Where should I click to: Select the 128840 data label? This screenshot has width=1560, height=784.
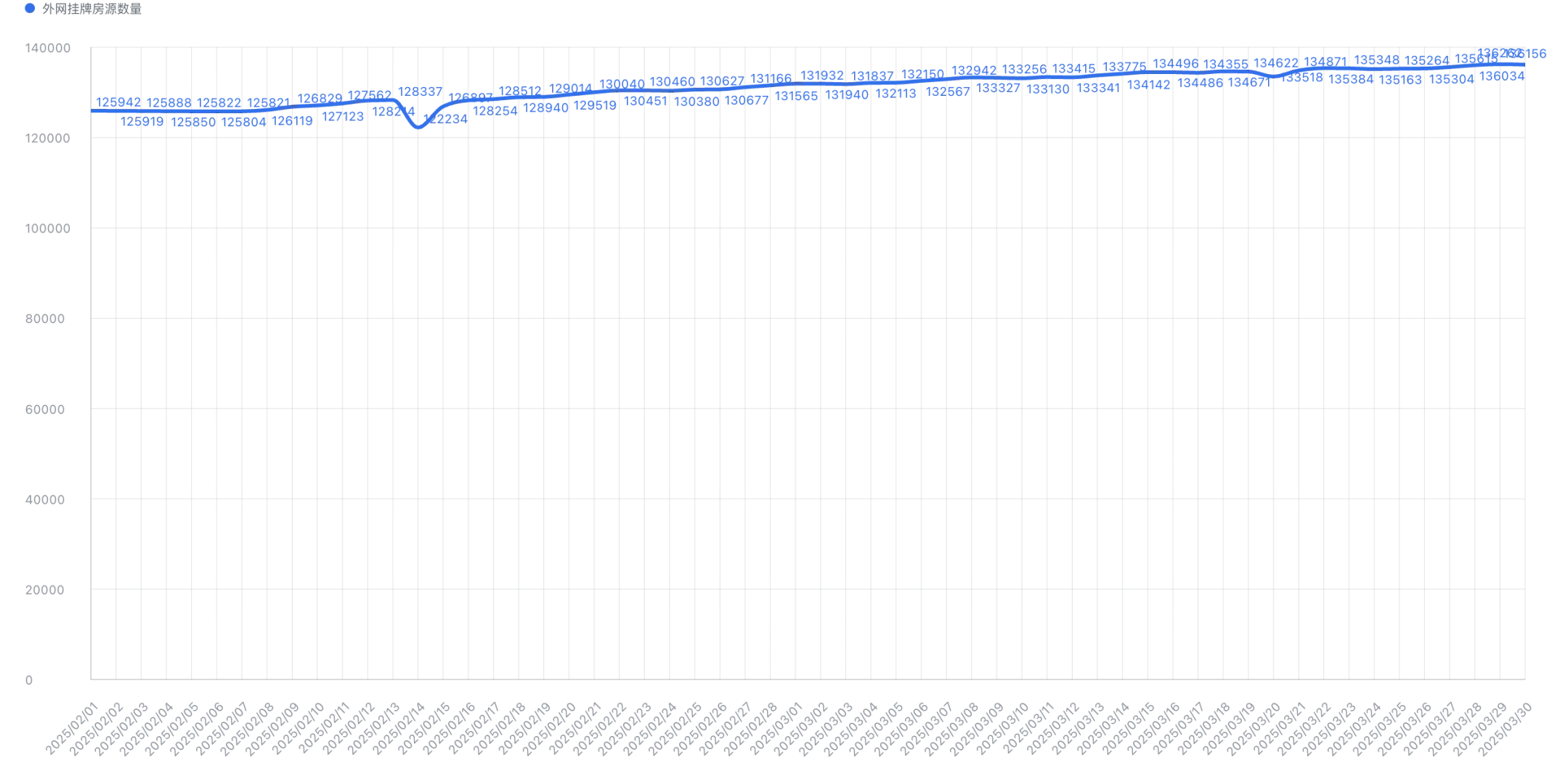pyautogui.click(x=545, y=108)
